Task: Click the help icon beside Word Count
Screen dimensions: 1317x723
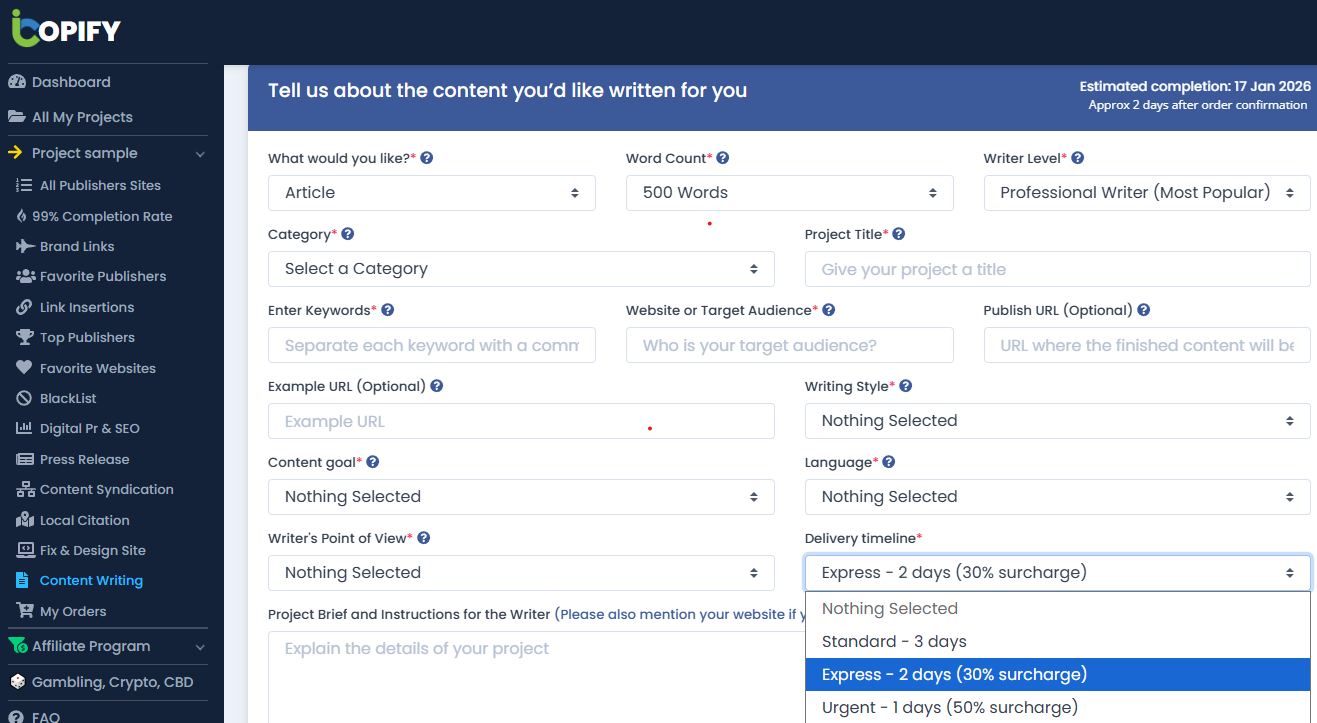Action: coord(723,158)
